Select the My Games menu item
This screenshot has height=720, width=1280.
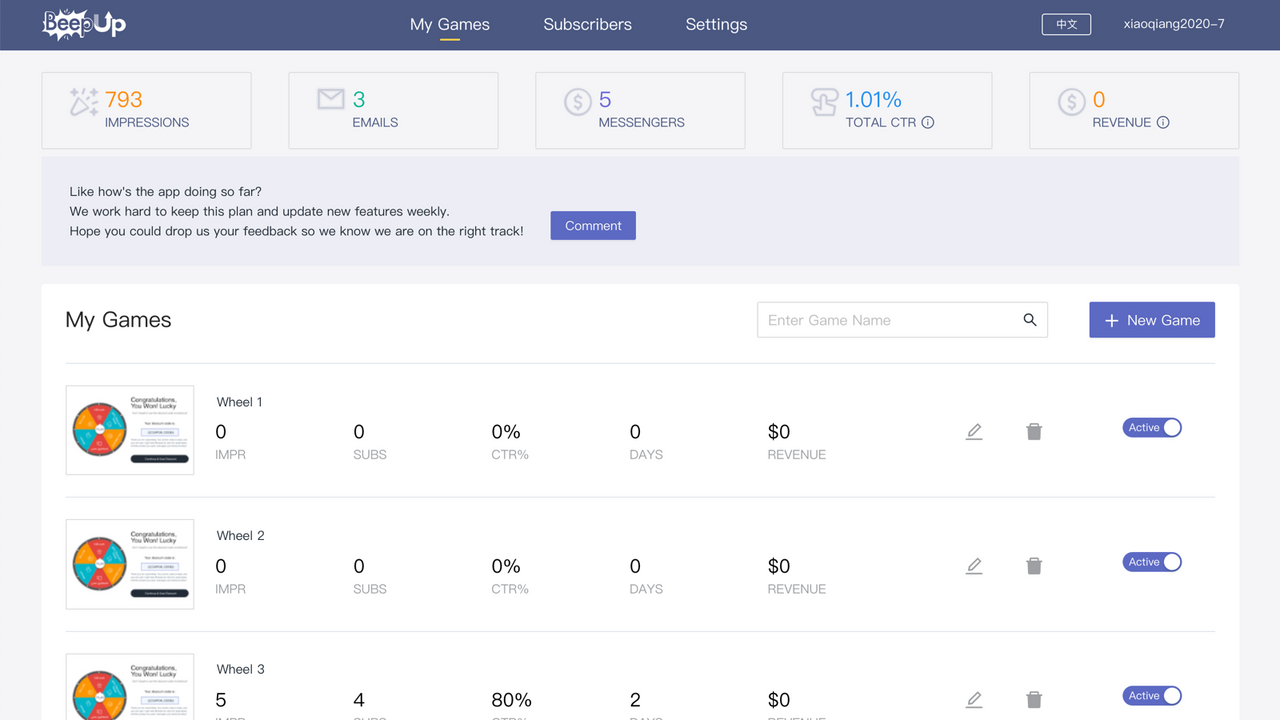449,24
